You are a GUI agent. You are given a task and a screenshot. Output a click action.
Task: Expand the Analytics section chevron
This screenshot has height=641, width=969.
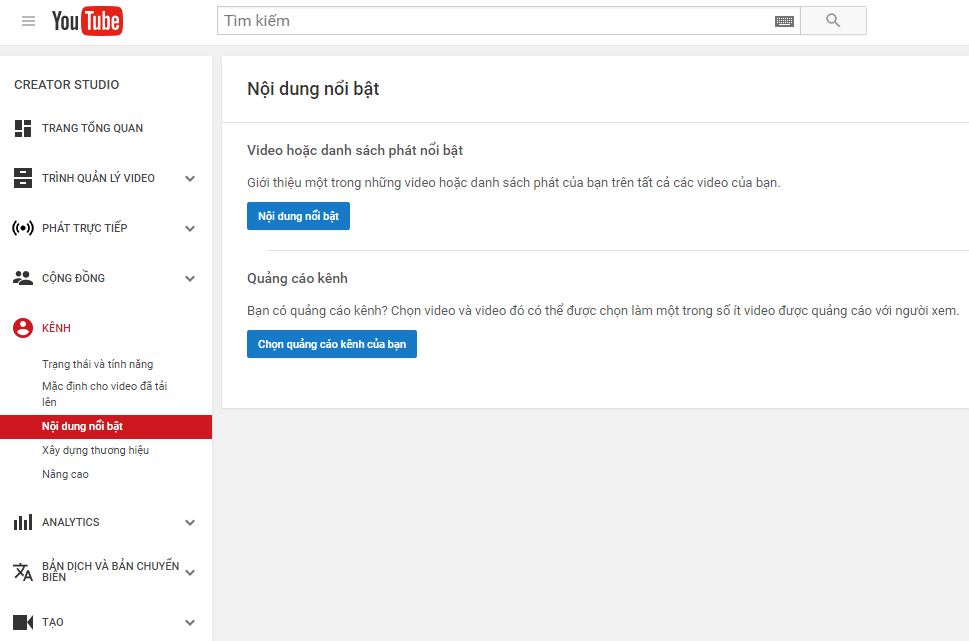pos(190,522)
